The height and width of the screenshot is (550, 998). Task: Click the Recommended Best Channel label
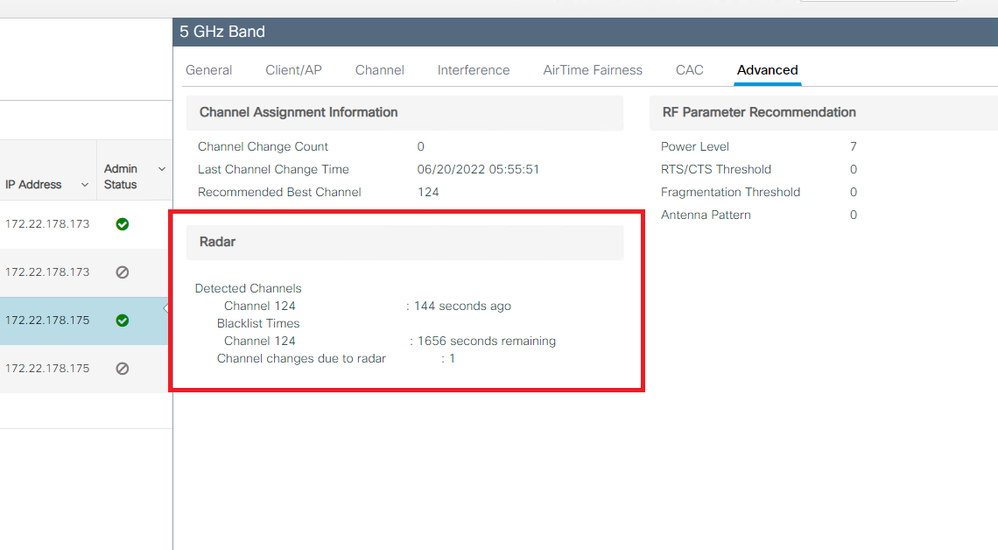click(x=279, y=192)
